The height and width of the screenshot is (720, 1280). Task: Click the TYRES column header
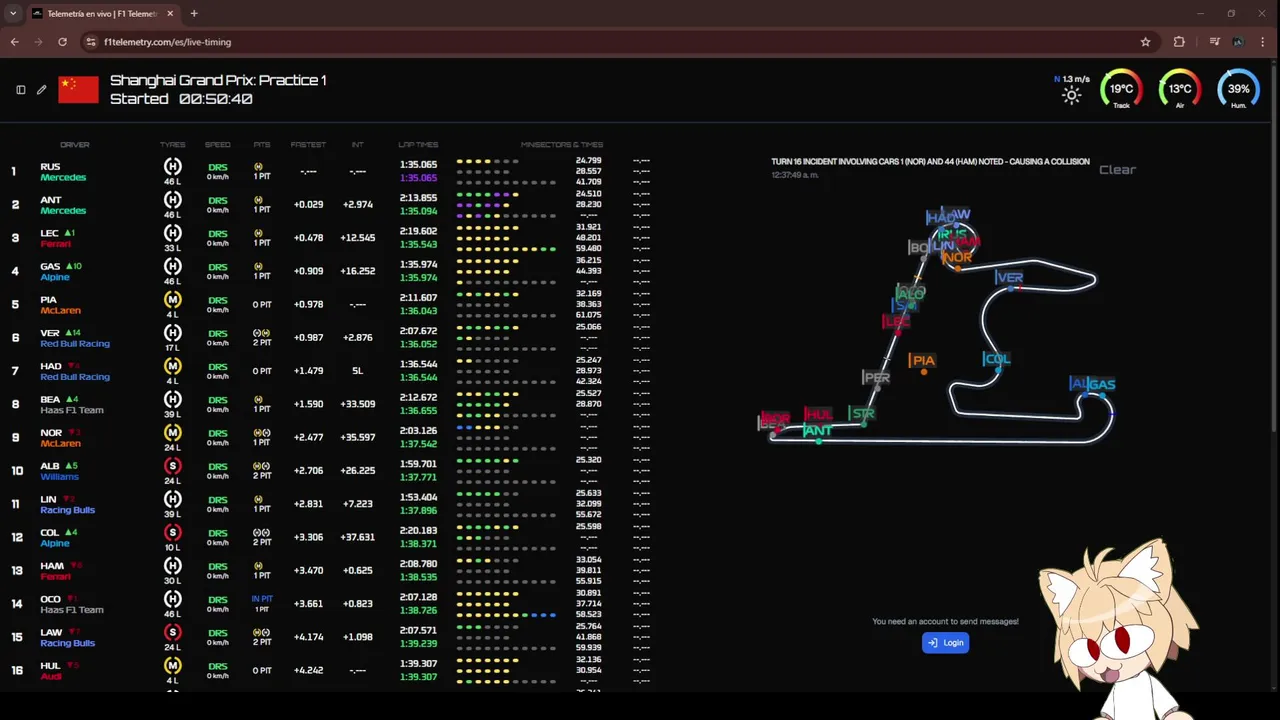(172, 145)
